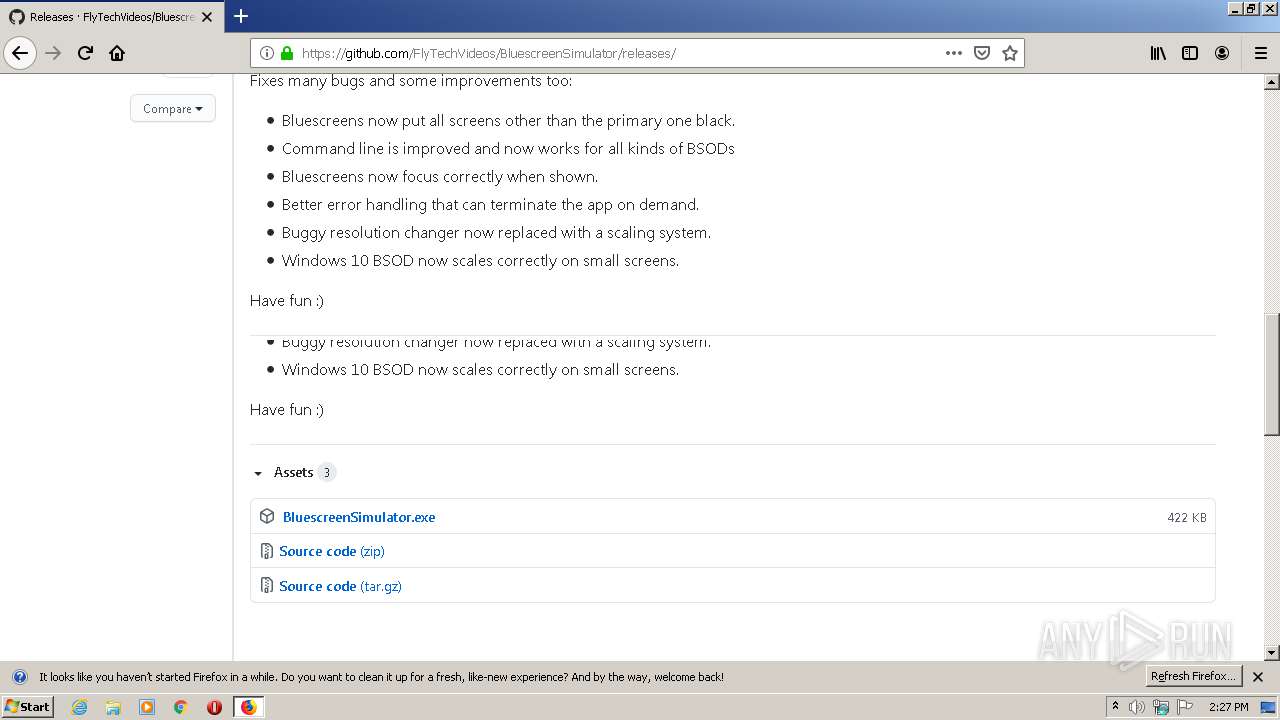1280x720 pixels.
Task: Click the Firefox taskbar button
Action: tap(248, 707)
